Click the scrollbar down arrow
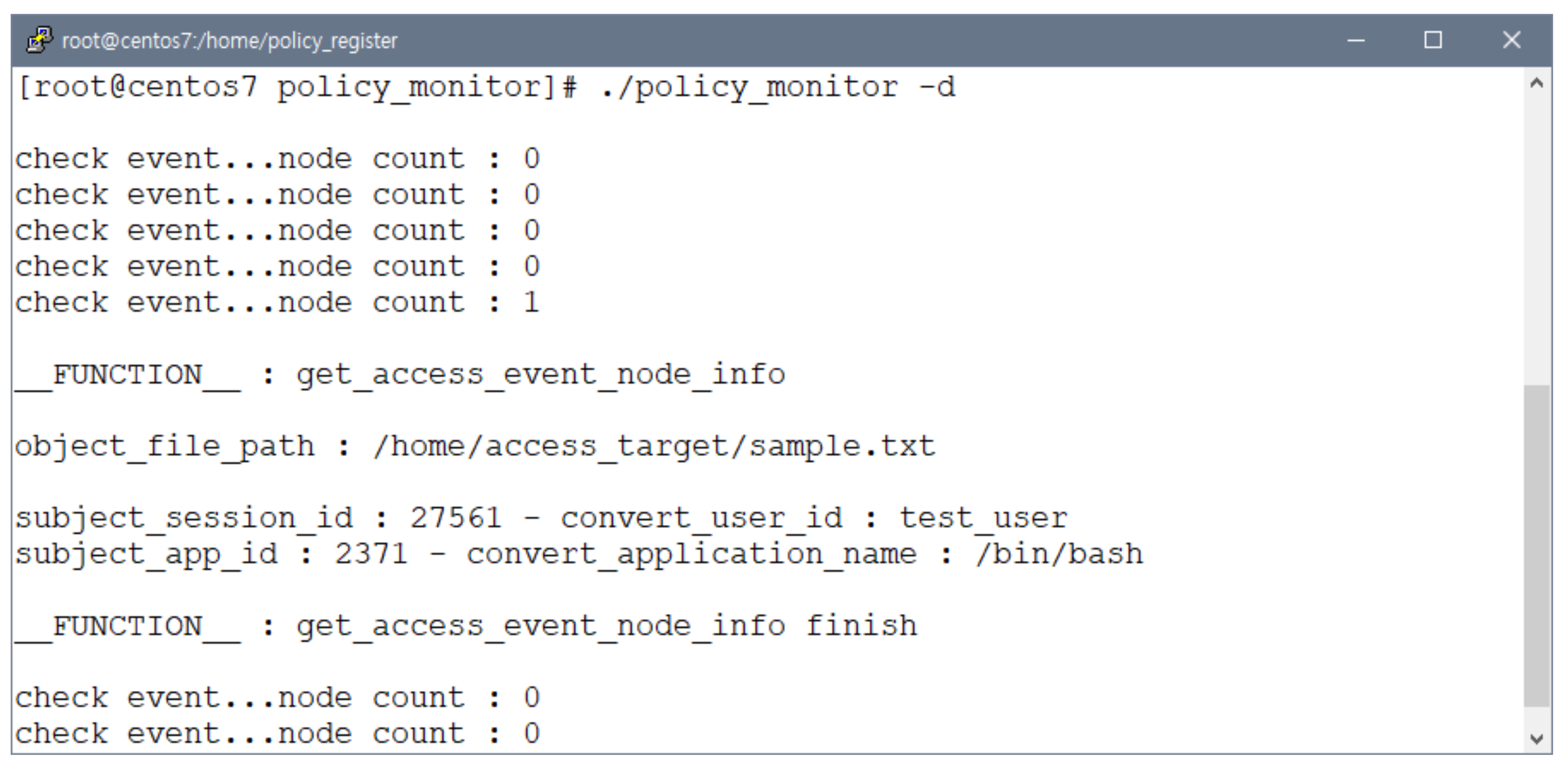This screenshot has width=1568, height=769. click(x=1536, y=739)
